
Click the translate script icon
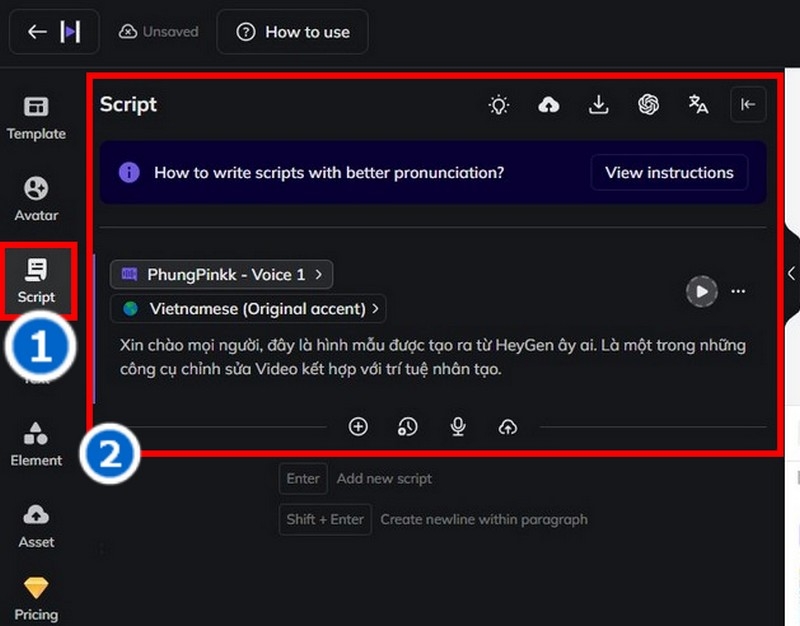tap(698, 105)
